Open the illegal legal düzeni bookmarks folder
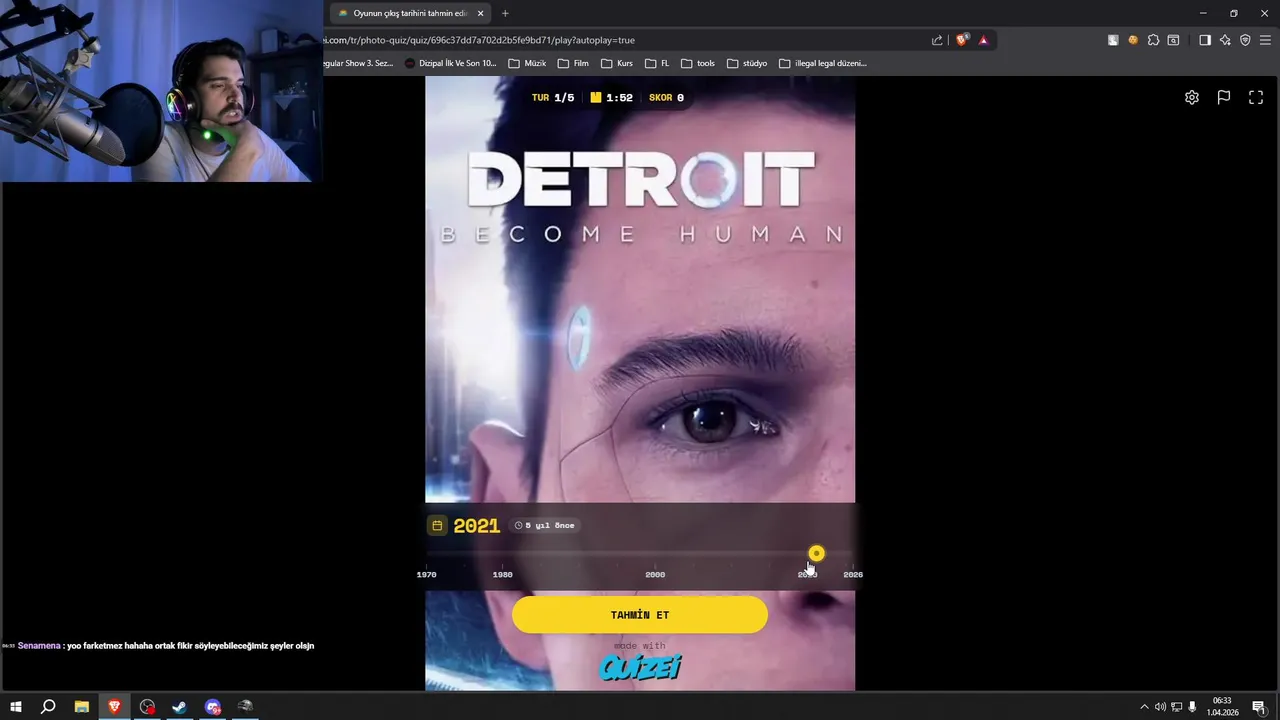This screenshot has height=720, width=1280. [823, 63]
